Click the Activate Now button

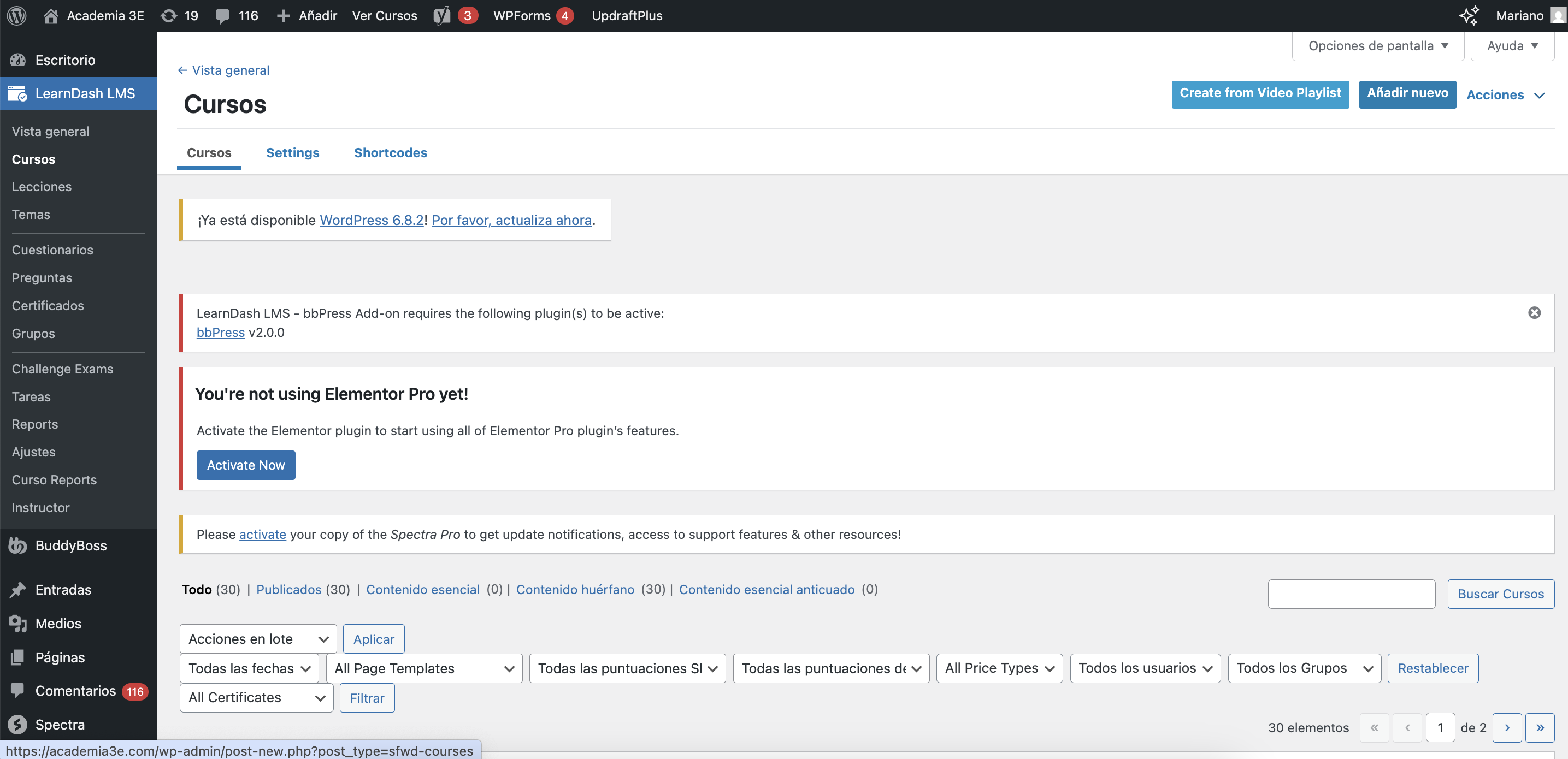pyautogui.click(x=245, y=465)
